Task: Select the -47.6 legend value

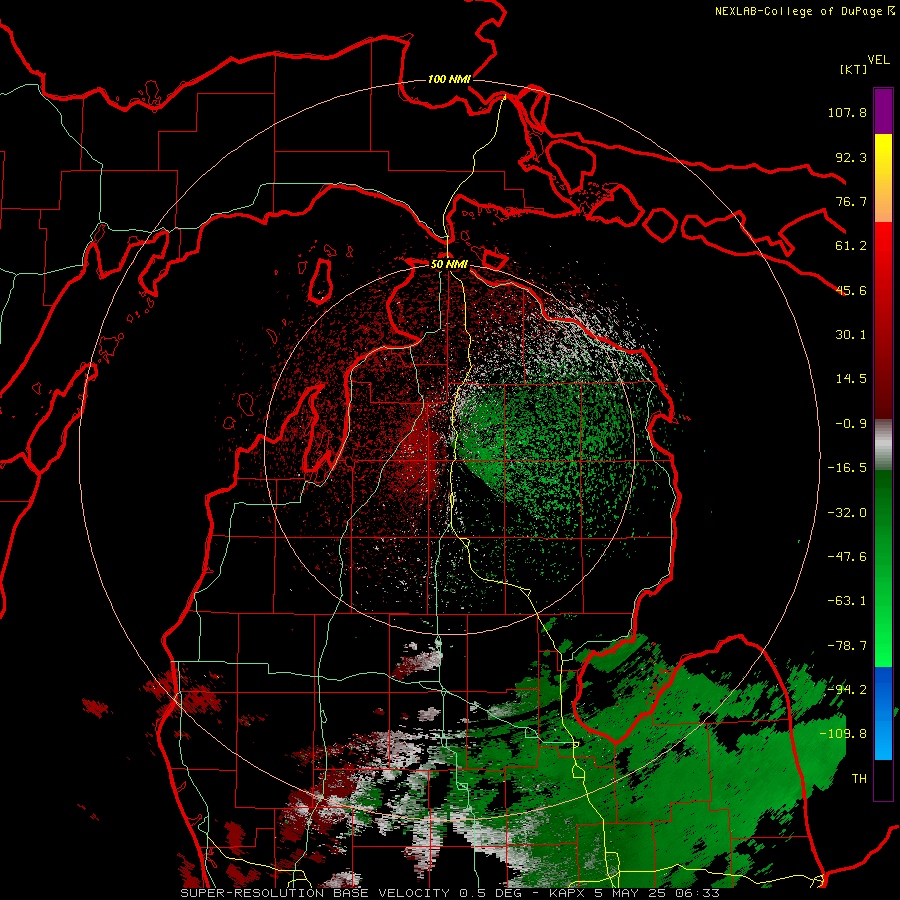Action: pyautogui.click(x=847, y=557)
